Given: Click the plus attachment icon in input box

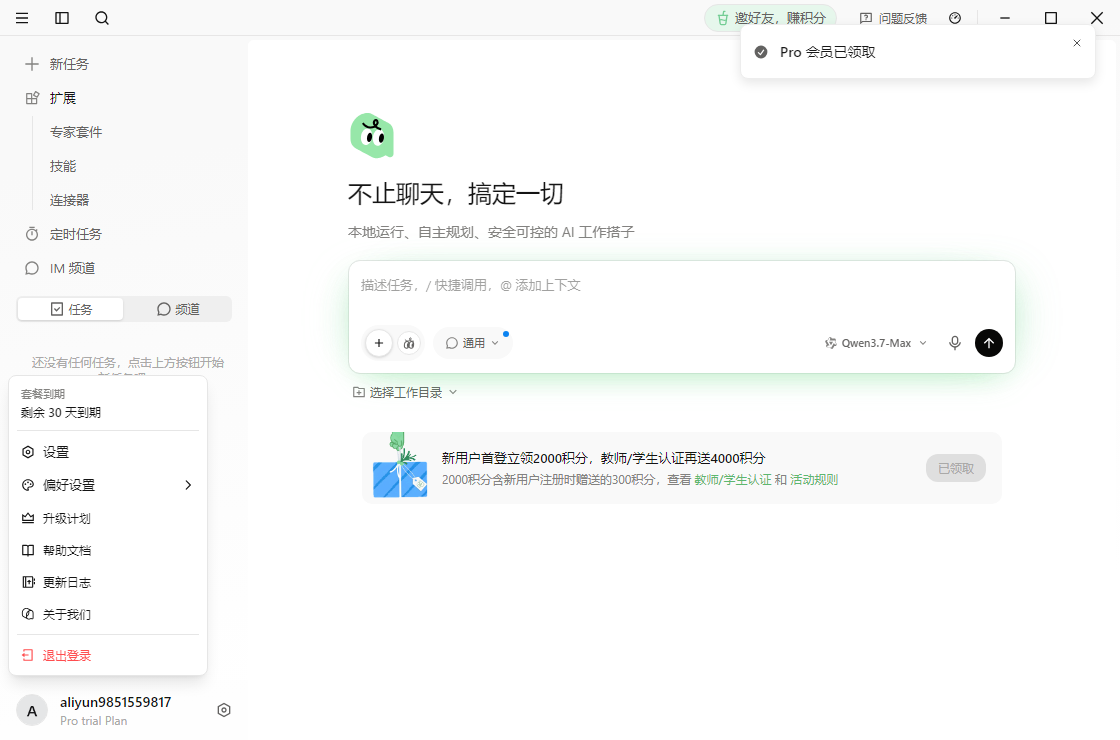Looking at the screenshot, I should pyautogui.click(x=379, y=343).
